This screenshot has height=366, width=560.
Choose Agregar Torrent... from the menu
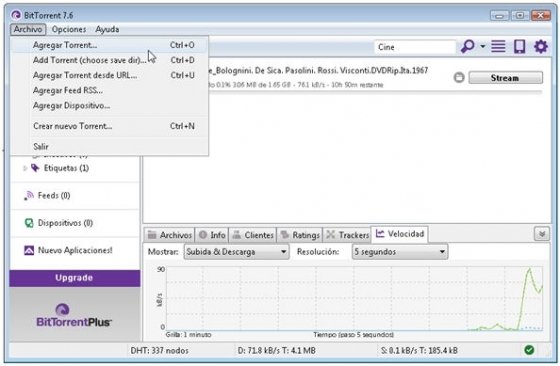pos(109,45)
